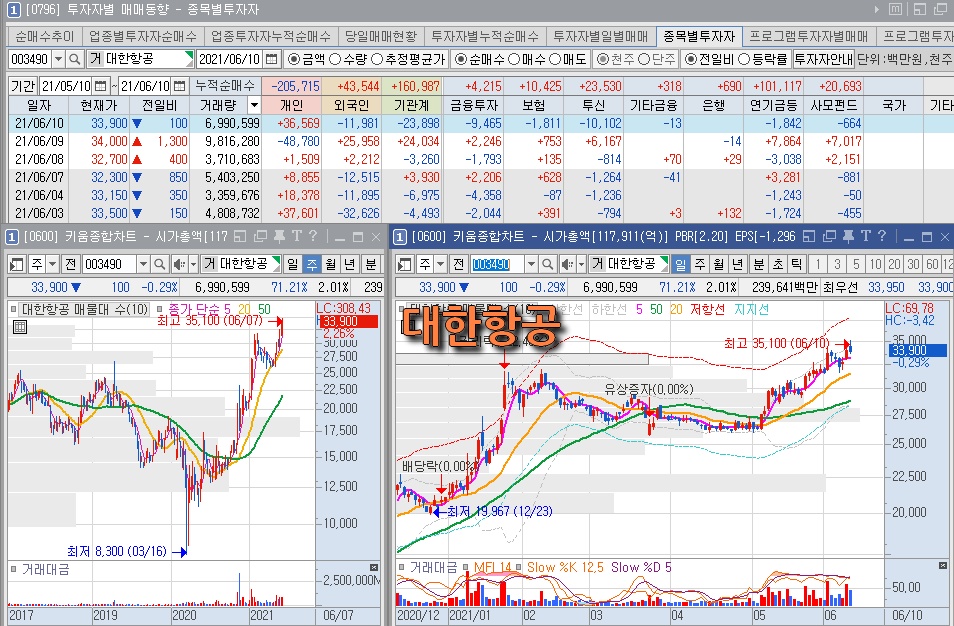Select the 등락률 radio button
This screenshot has width=954, height=626.
point(743,59)
